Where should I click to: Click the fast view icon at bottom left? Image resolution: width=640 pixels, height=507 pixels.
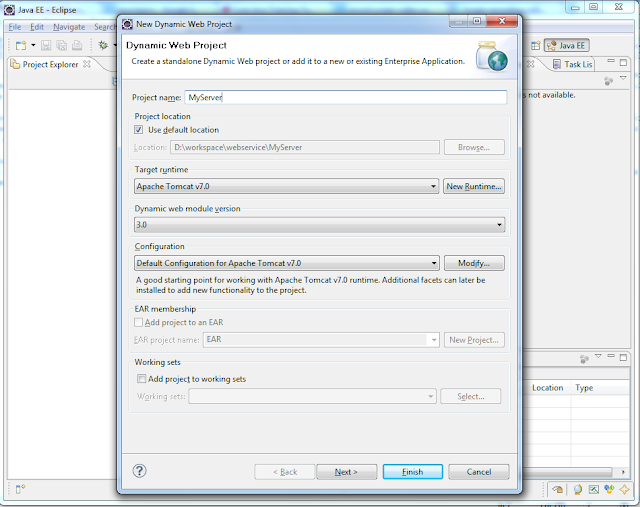(x=20, y=489)
